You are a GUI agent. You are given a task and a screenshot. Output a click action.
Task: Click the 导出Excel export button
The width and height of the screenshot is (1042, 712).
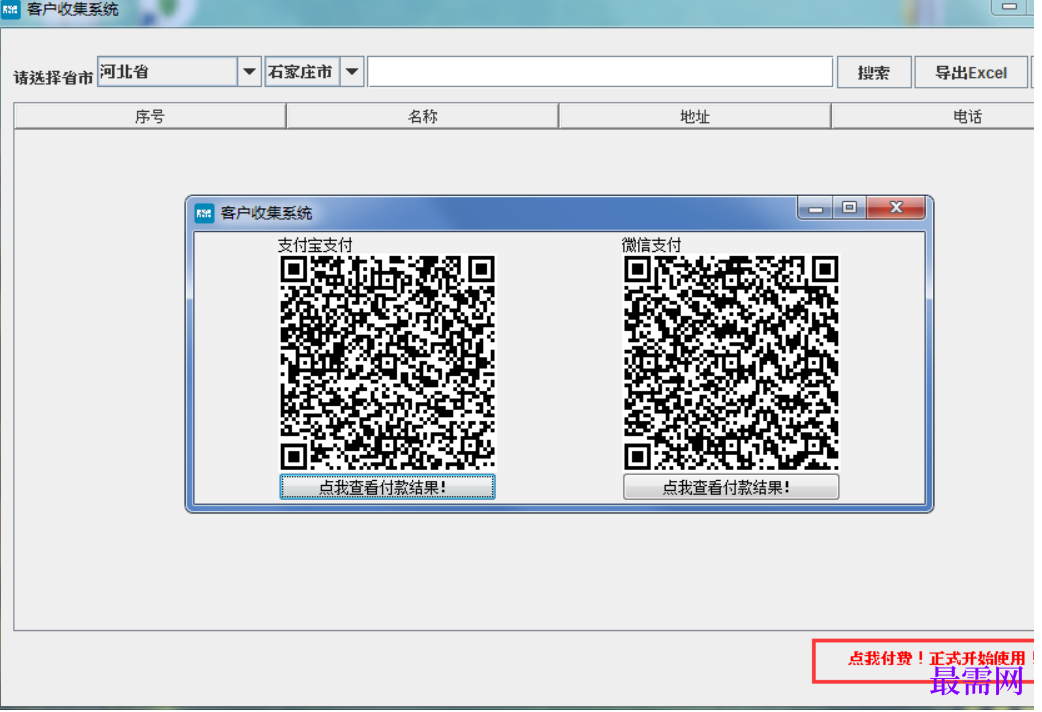point(971,72)
